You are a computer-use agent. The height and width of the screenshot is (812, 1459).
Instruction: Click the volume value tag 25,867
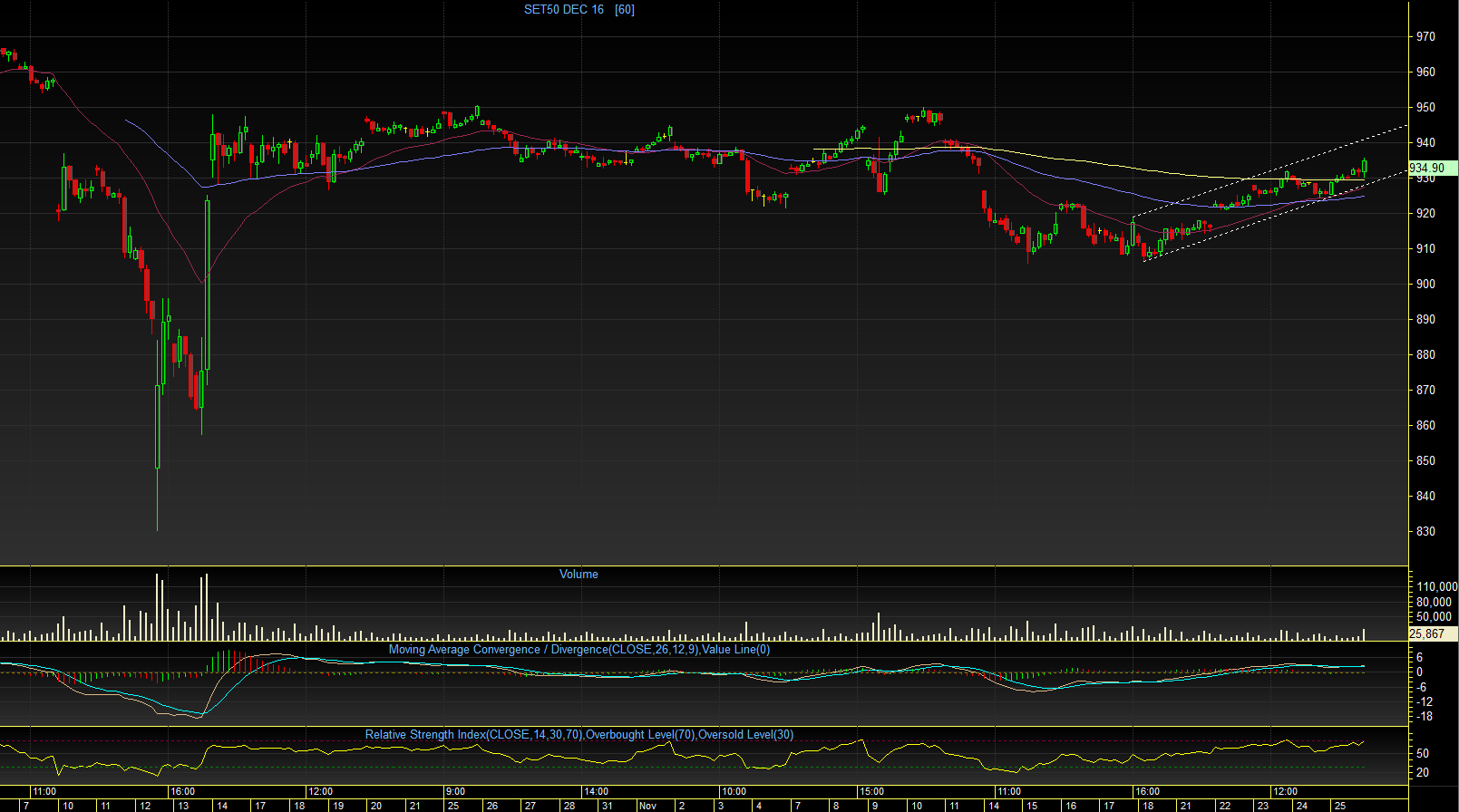[1428, 634]
